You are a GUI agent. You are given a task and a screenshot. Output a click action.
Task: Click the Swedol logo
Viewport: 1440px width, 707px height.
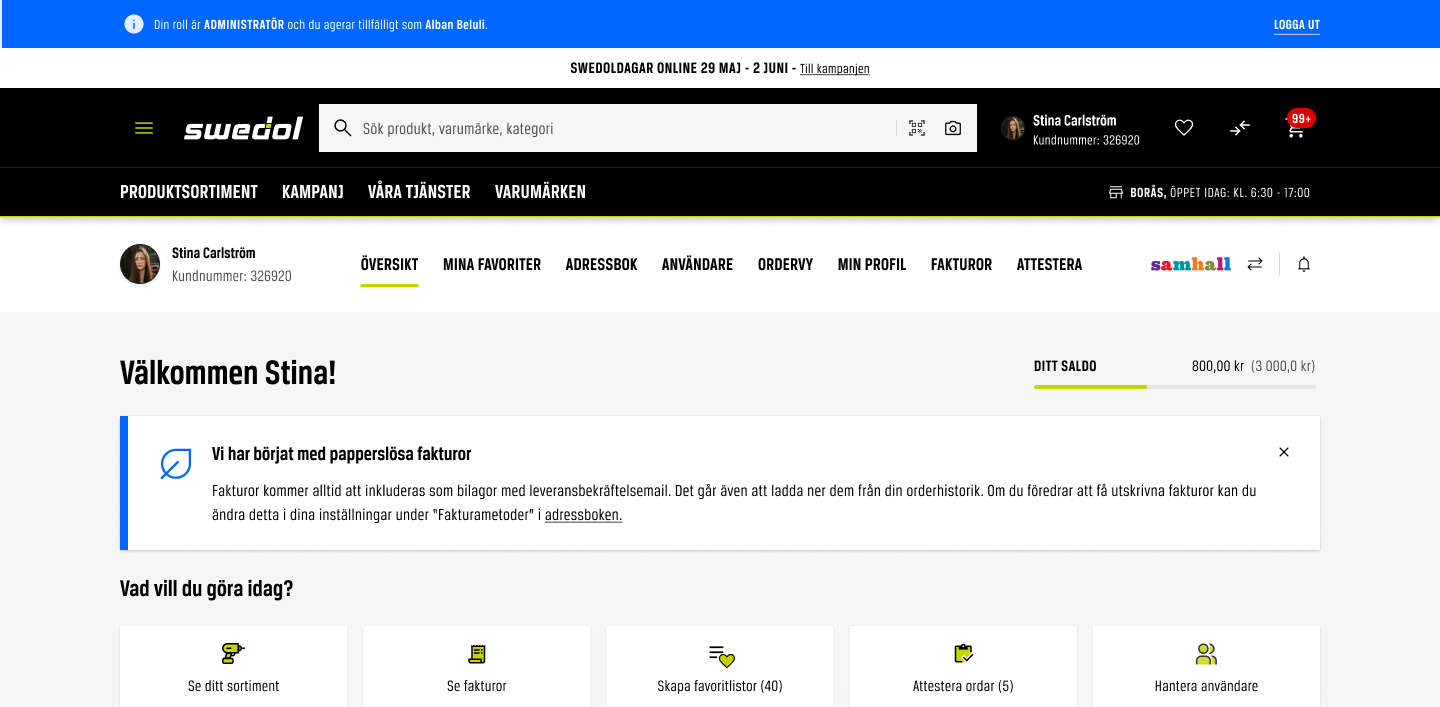[243, 128]
